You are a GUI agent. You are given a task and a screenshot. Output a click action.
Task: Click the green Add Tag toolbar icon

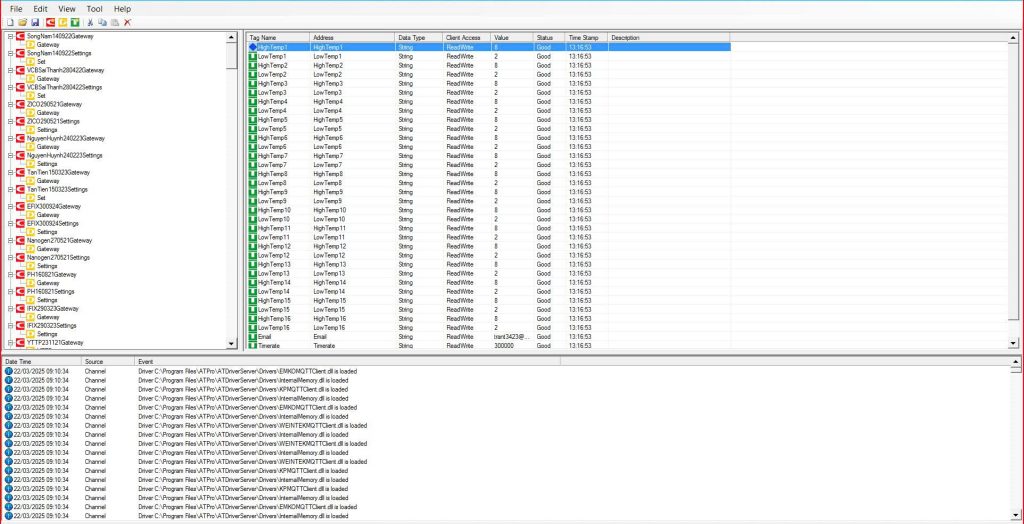coord(75,22)
